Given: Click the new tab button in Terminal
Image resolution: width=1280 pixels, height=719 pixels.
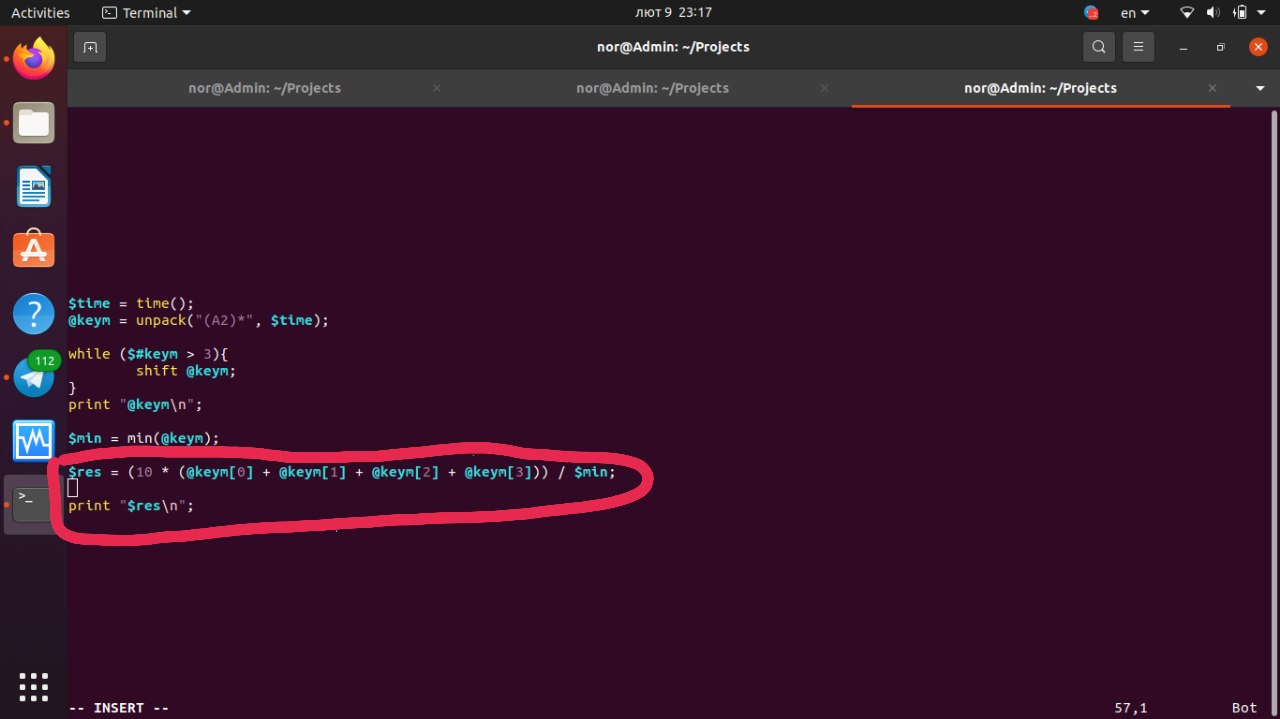Looking at the screenshot, I should point(90,47).
